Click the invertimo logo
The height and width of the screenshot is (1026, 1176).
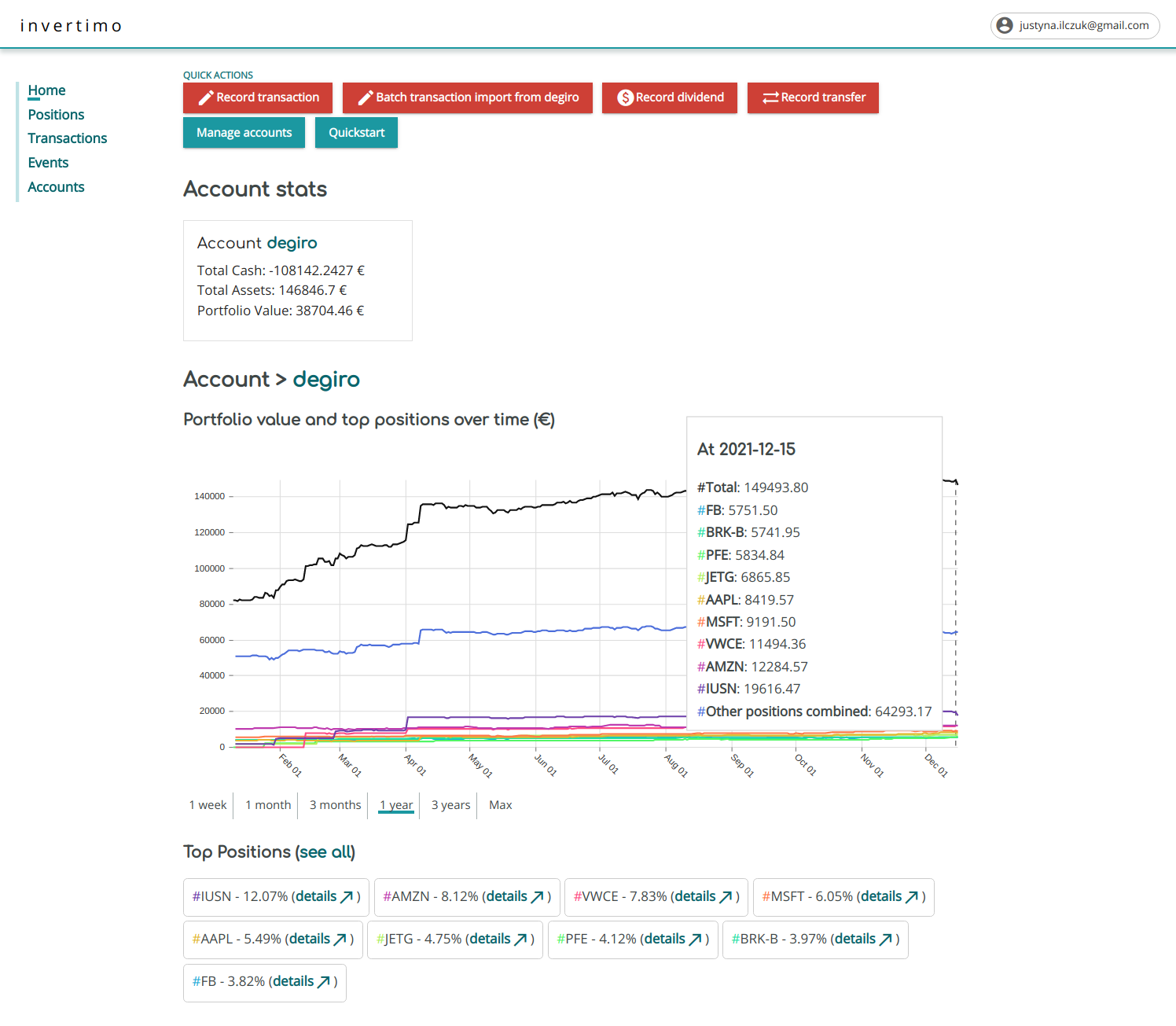(x=71, y=26)
